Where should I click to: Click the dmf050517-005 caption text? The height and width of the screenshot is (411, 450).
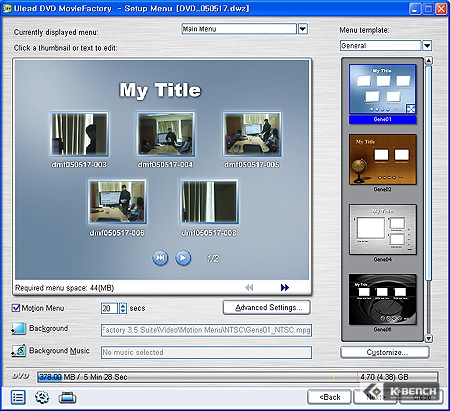tap(252, 165)
